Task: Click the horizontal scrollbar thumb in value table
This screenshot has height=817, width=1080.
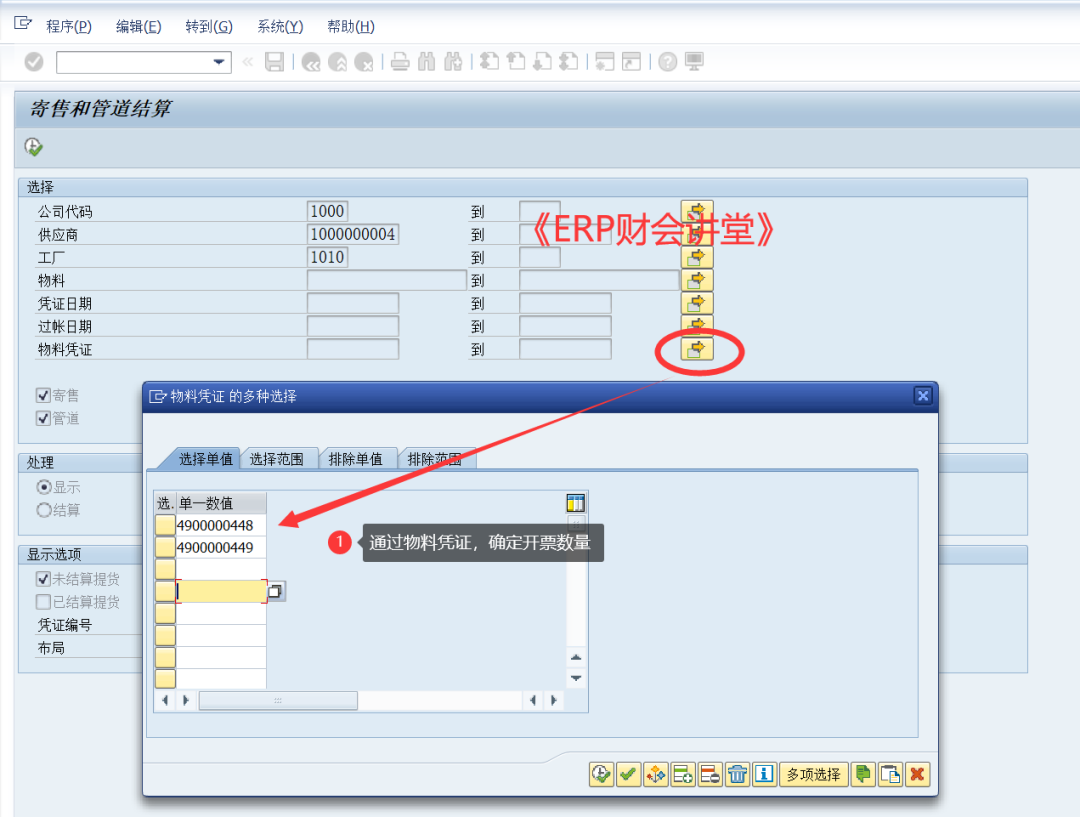Action: (x=278, y=701)
